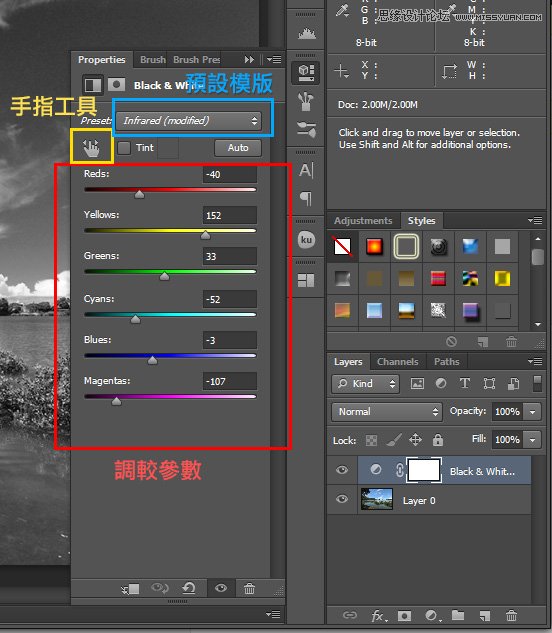
Task: Select the Layer 0 thumbnail
Action: pos(377,499)
